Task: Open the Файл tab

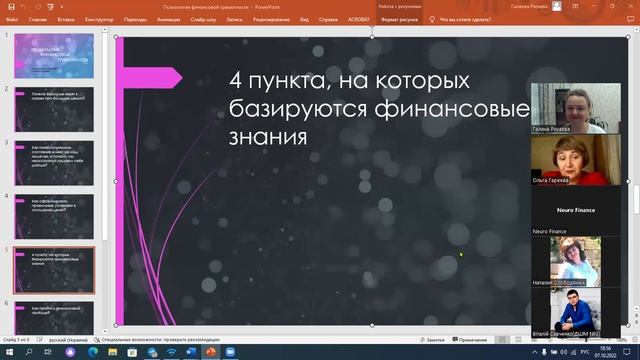Action: pos(12,19)
